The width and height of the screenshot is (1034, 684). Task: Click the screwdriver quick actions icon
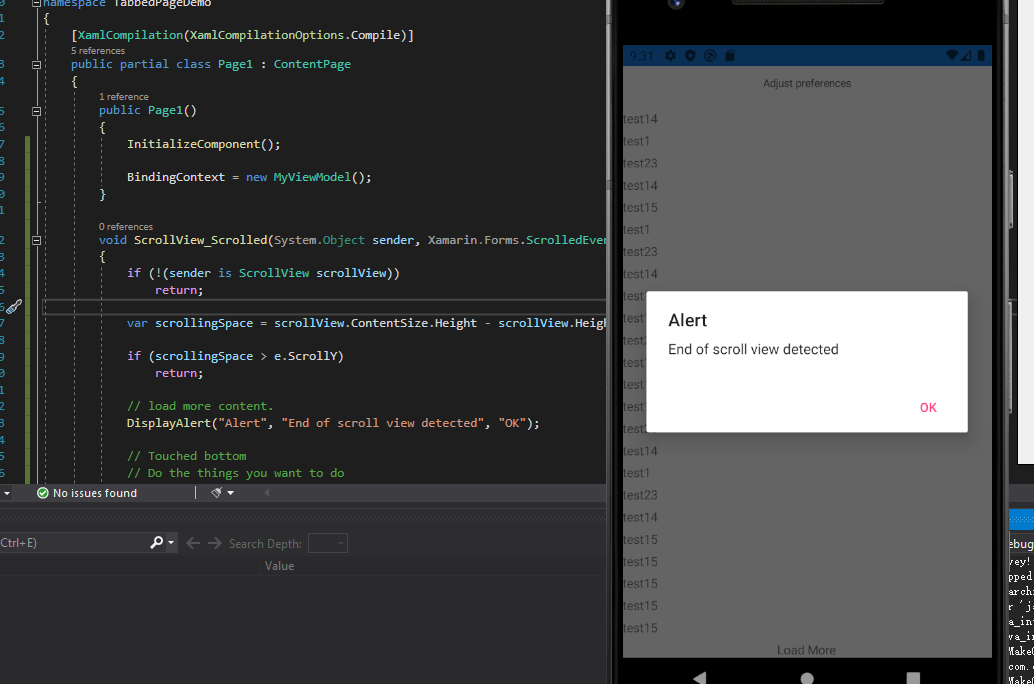[x=14, y=306]
